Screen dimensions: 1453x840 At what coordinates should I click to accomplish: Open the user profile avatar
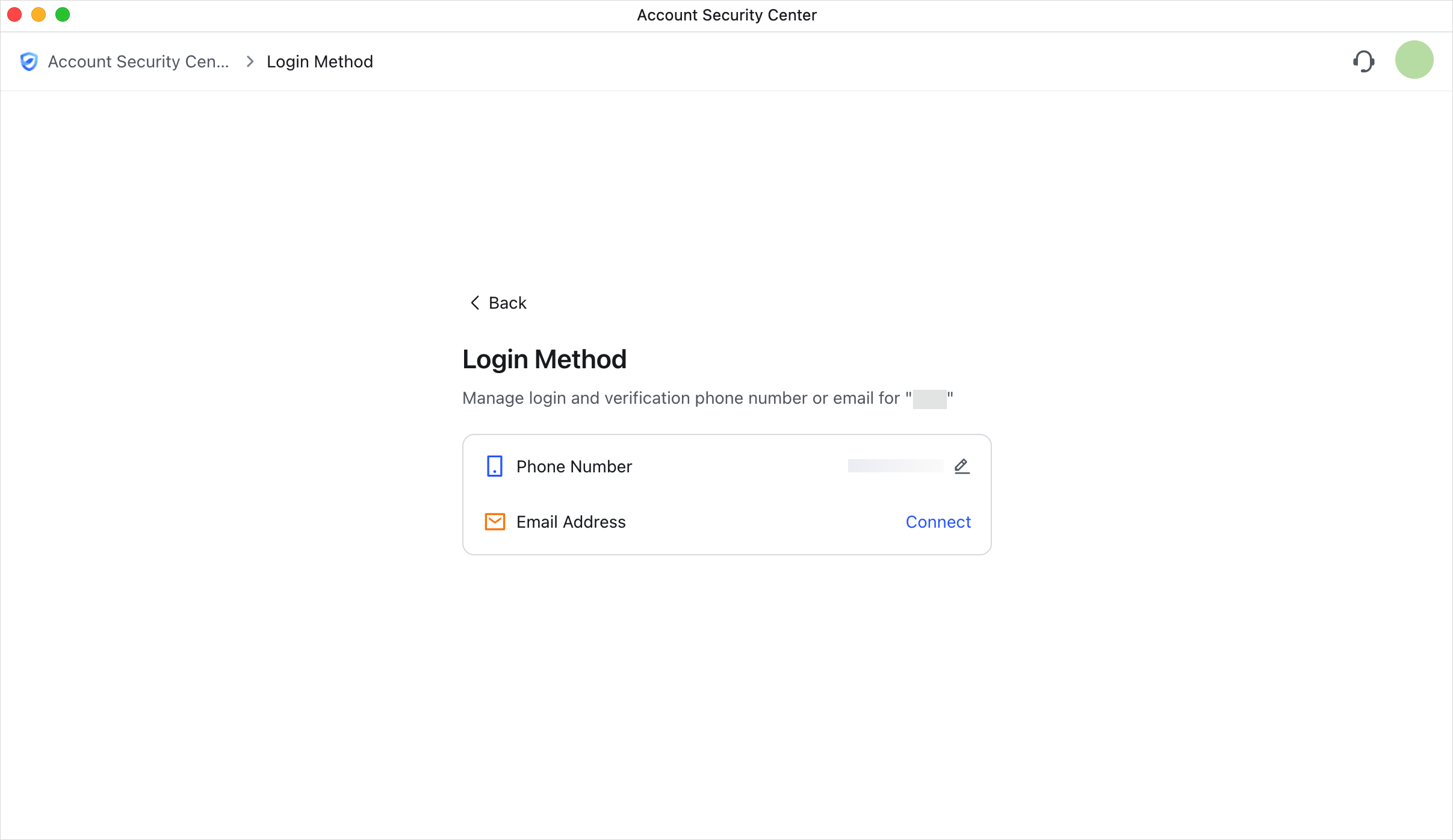[1414, 60]
